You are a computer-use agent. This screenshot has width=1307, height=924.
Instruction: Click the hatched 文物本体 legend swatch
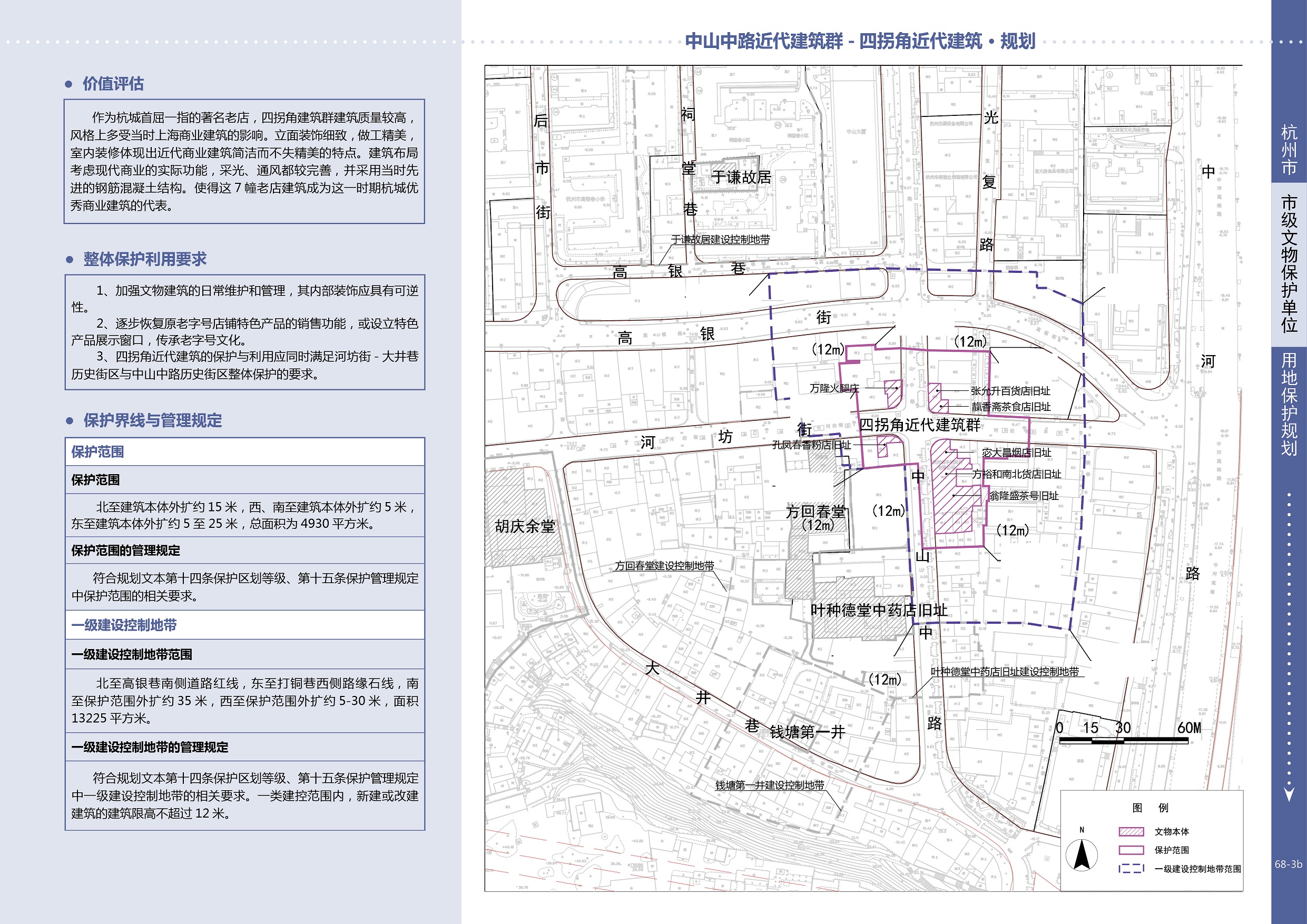coord(1131,831)
